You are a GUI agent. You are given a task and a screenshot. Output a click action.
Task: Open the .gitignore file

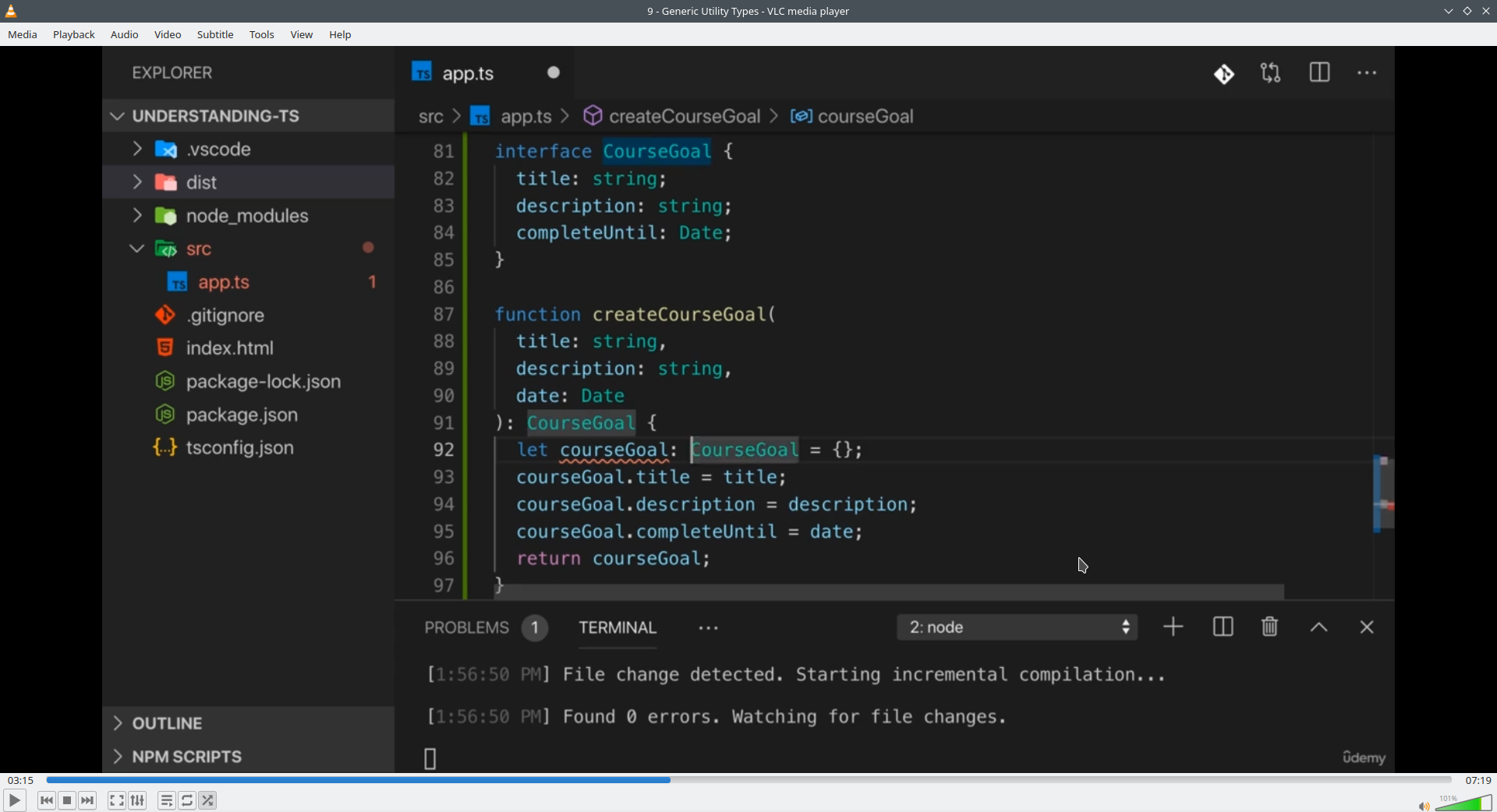click(248, 316)
